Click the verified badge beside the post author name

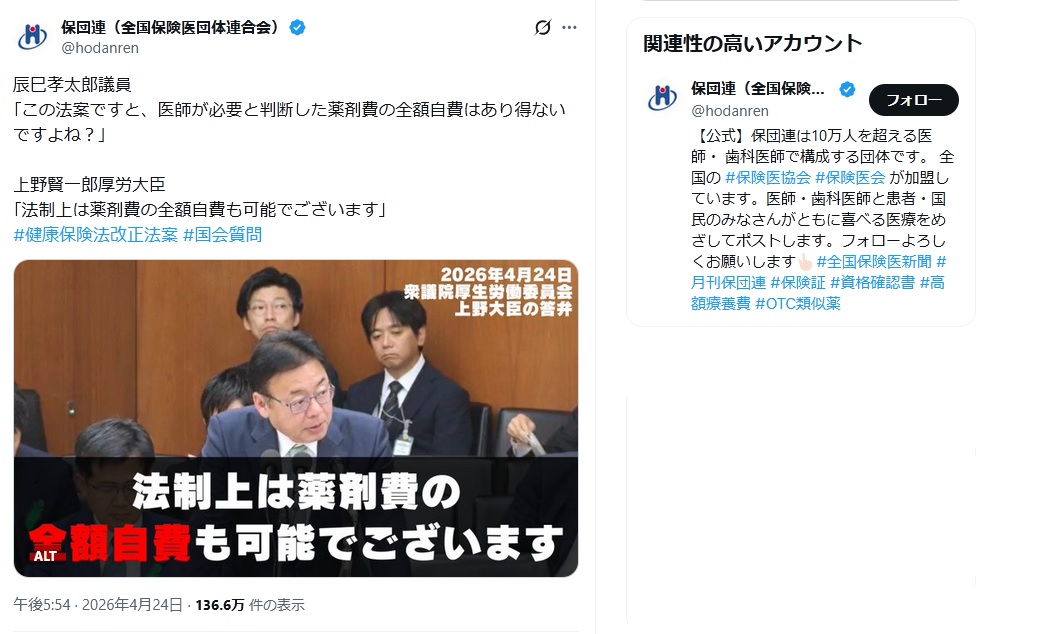[x=297, y=27]
